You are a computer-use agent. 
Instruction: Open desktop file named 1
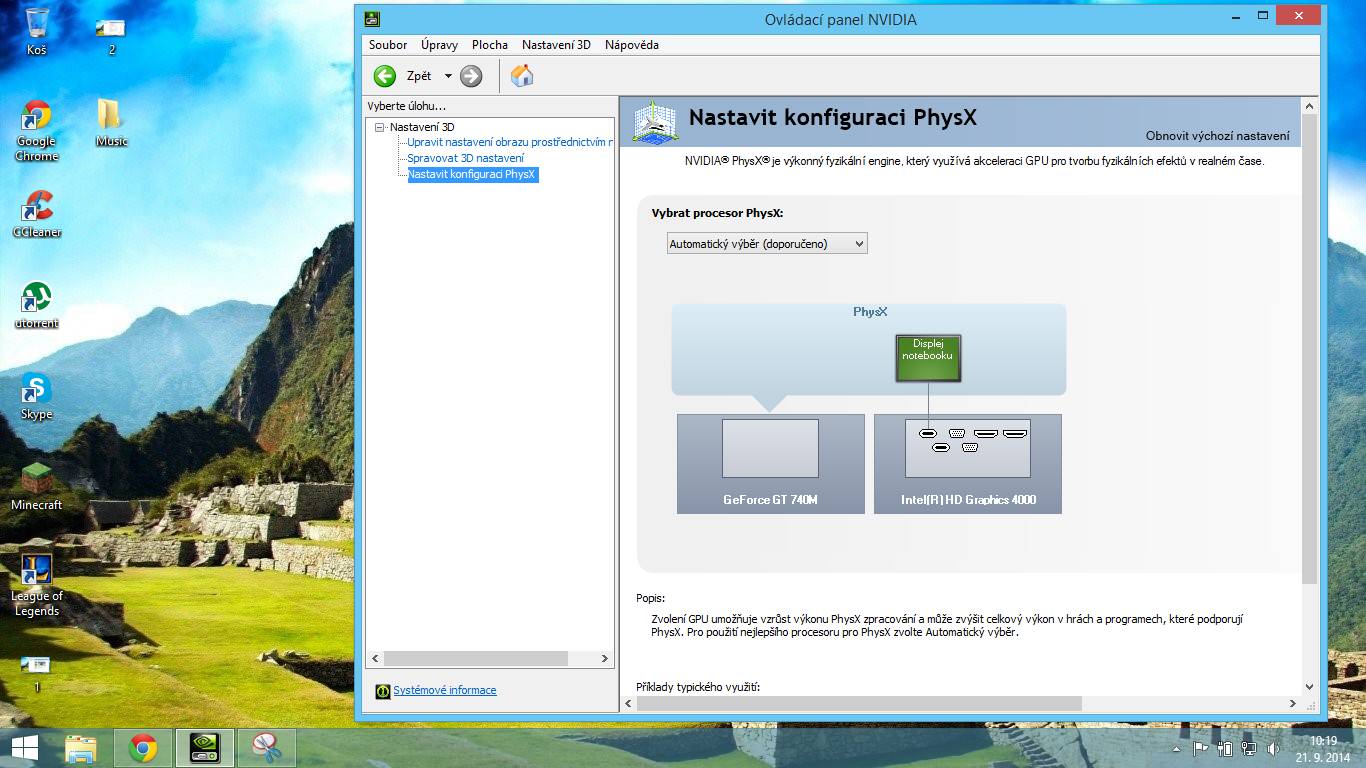pos(37,674)
